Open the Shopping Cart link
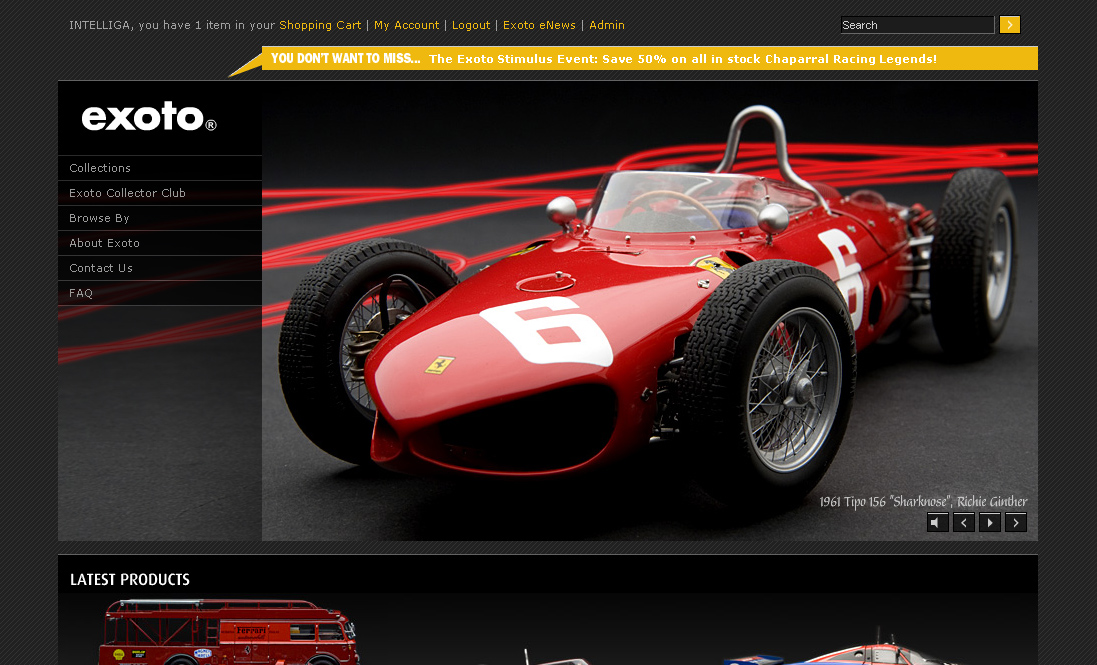Screen dimensions: 1097x665 point(320,25)
